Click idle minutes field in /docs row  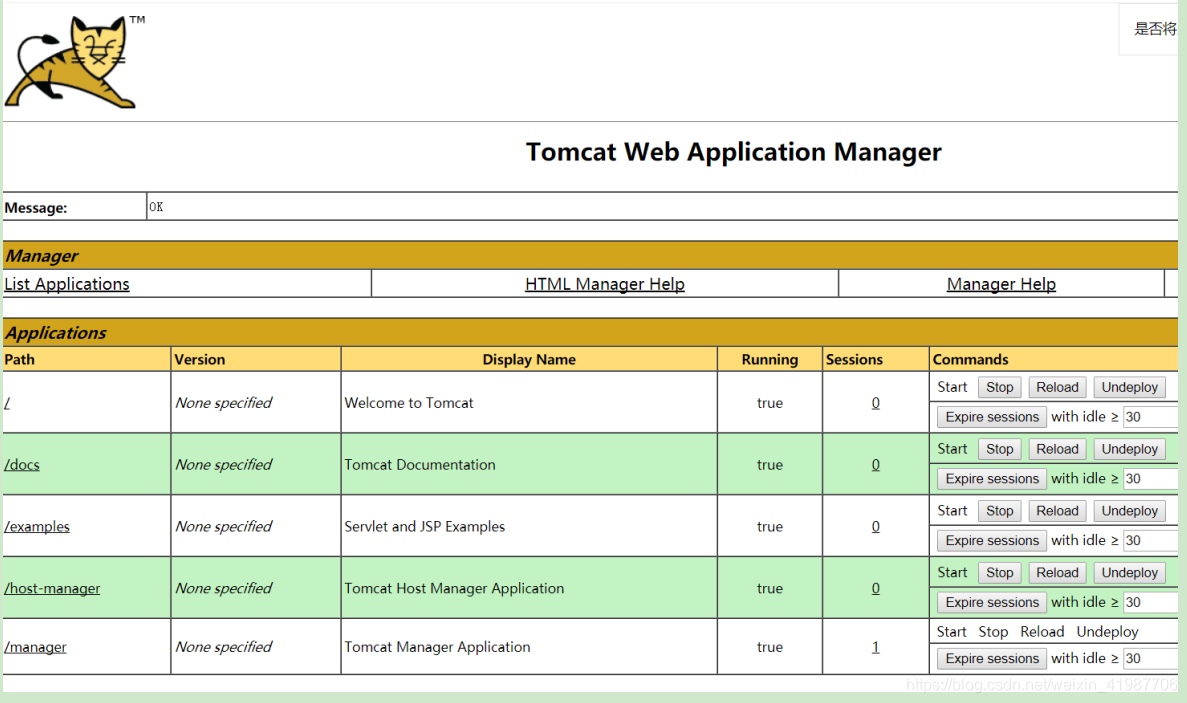(1151, 479)
